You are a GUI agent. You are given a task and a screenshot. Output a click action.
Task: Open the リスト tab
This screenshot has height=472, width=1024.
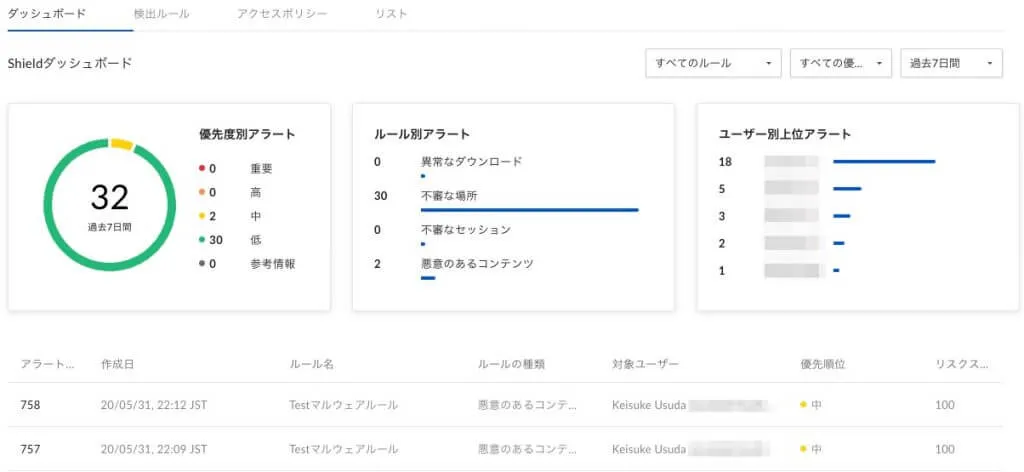point(390,14)
